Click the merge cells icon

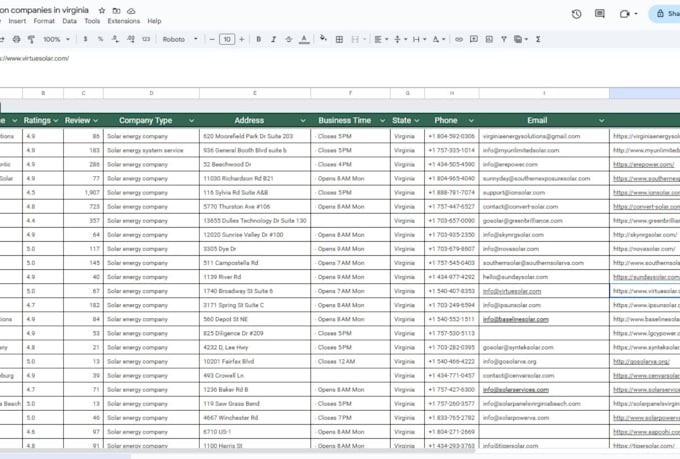pos(355,39)
